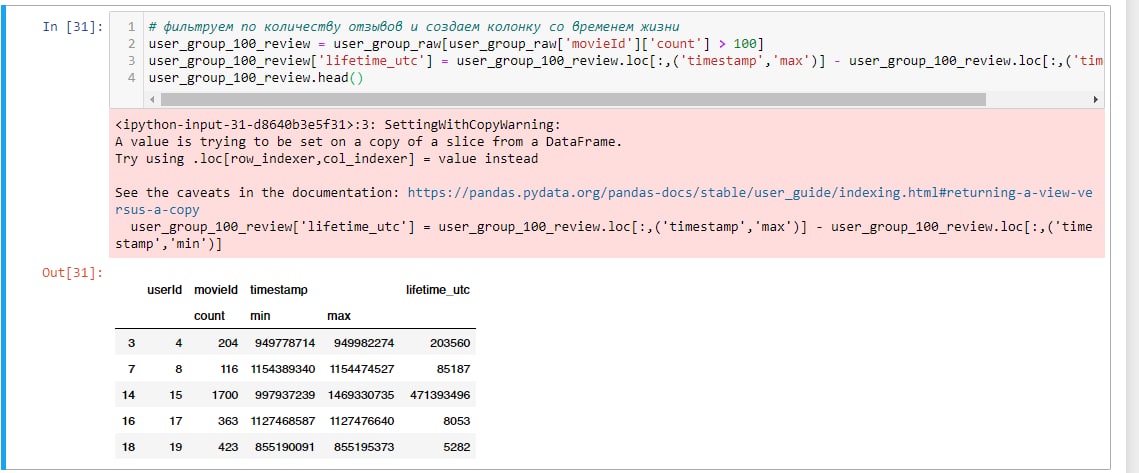Viewport: 1139px width, 473px height.
Task: Select the In [31] cell prompt
Action: point(73,27)
